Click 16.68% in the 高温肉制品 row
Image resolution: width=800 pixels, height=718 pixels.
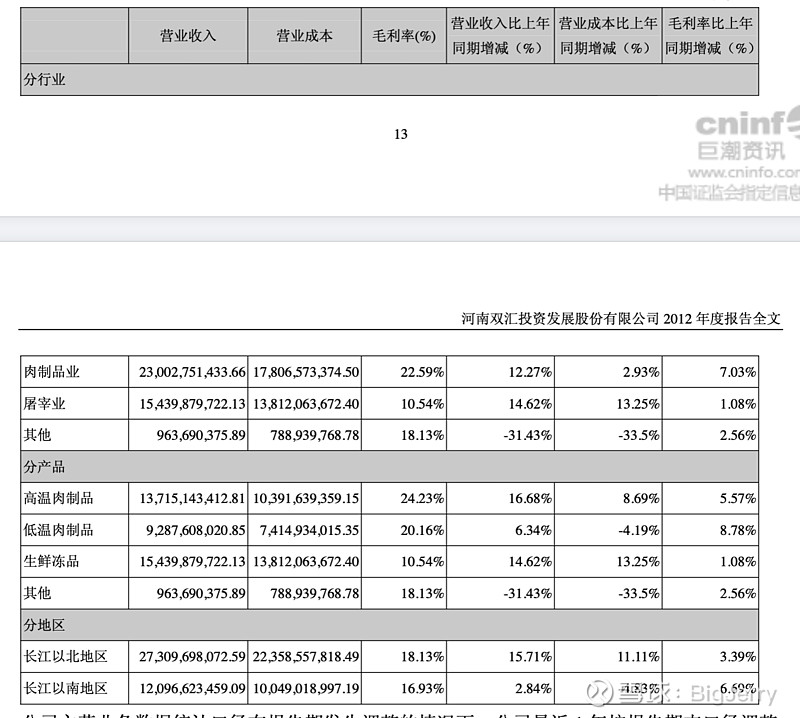(x=530, y=498)
